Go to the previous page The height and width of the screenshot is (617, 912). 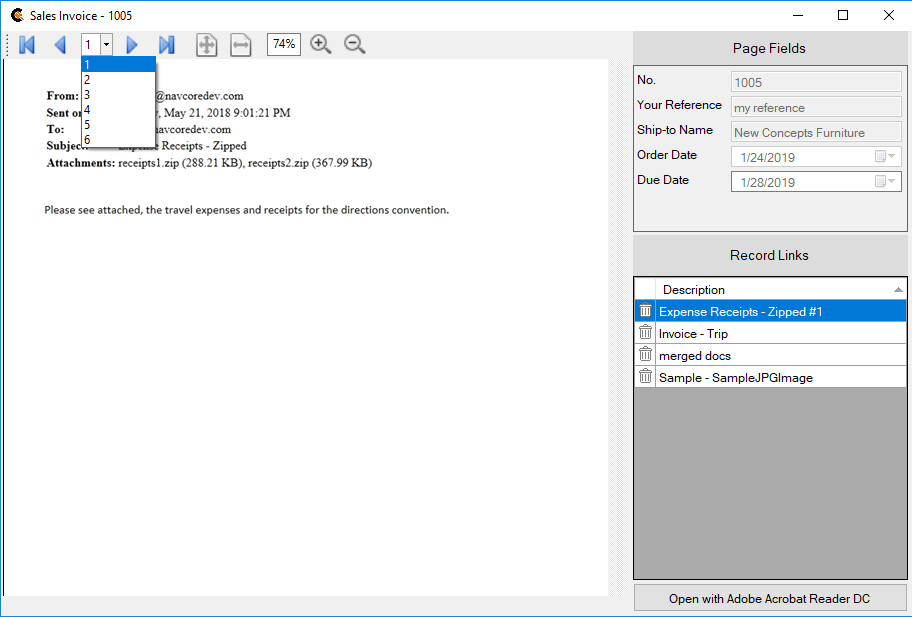(60, 45)
